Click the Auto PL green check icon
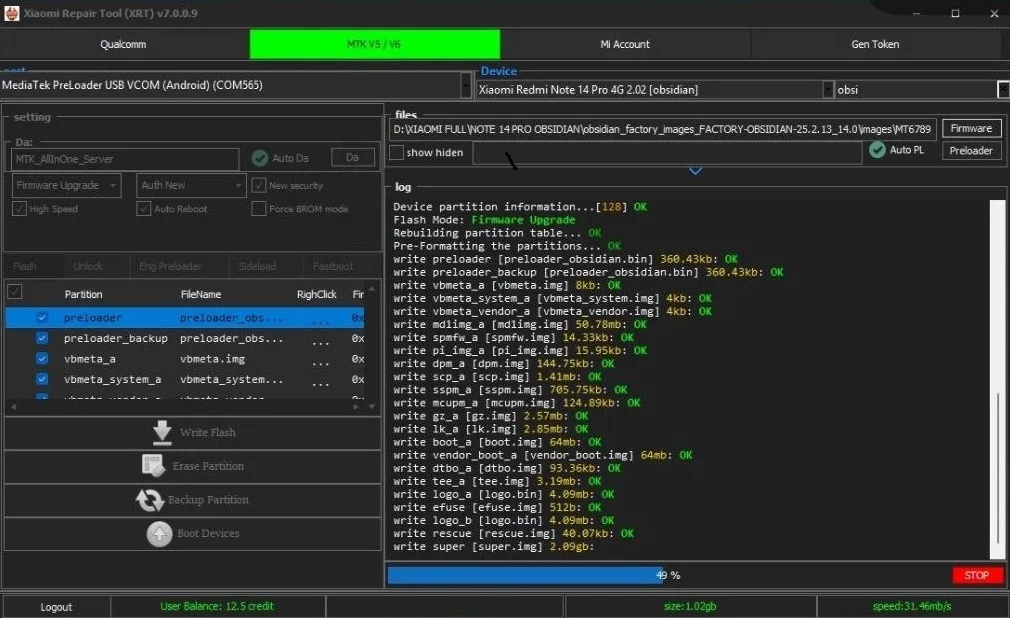Image resolution: width=1010 pixels, height=618 pixels. (877, 150)
